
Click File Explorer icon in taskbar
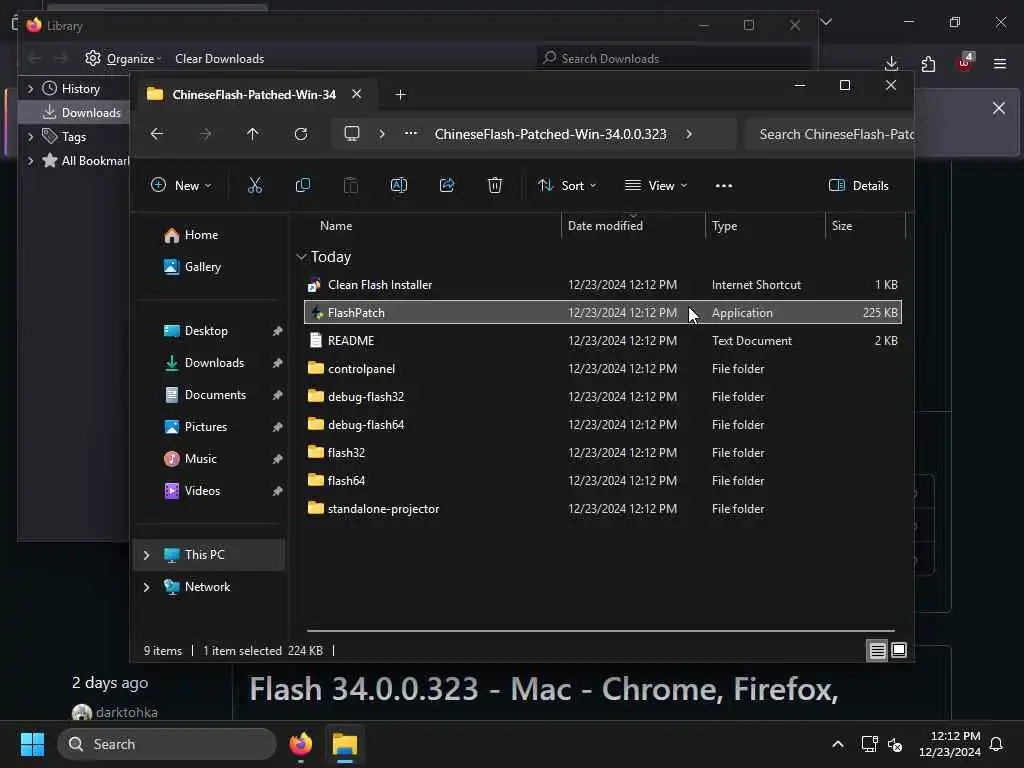coord(344,744)
